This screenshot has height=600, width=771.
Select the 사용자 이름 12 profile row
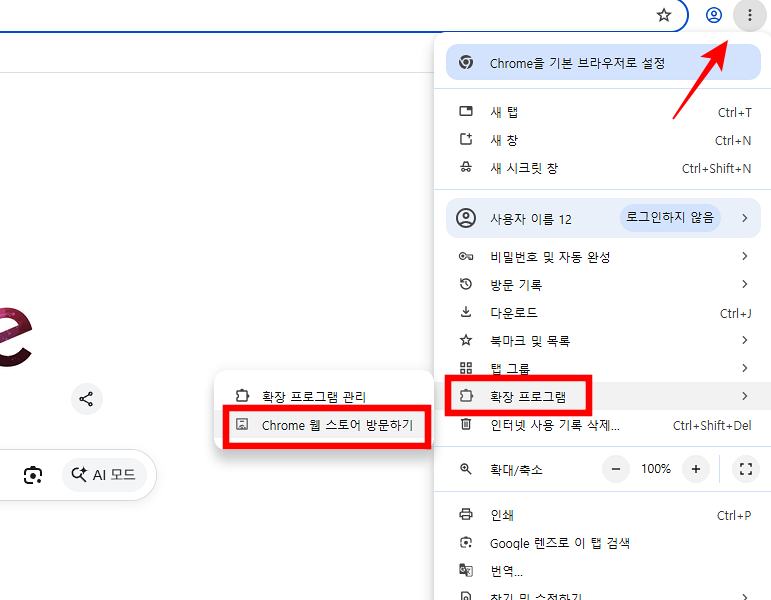pos(603,218)
